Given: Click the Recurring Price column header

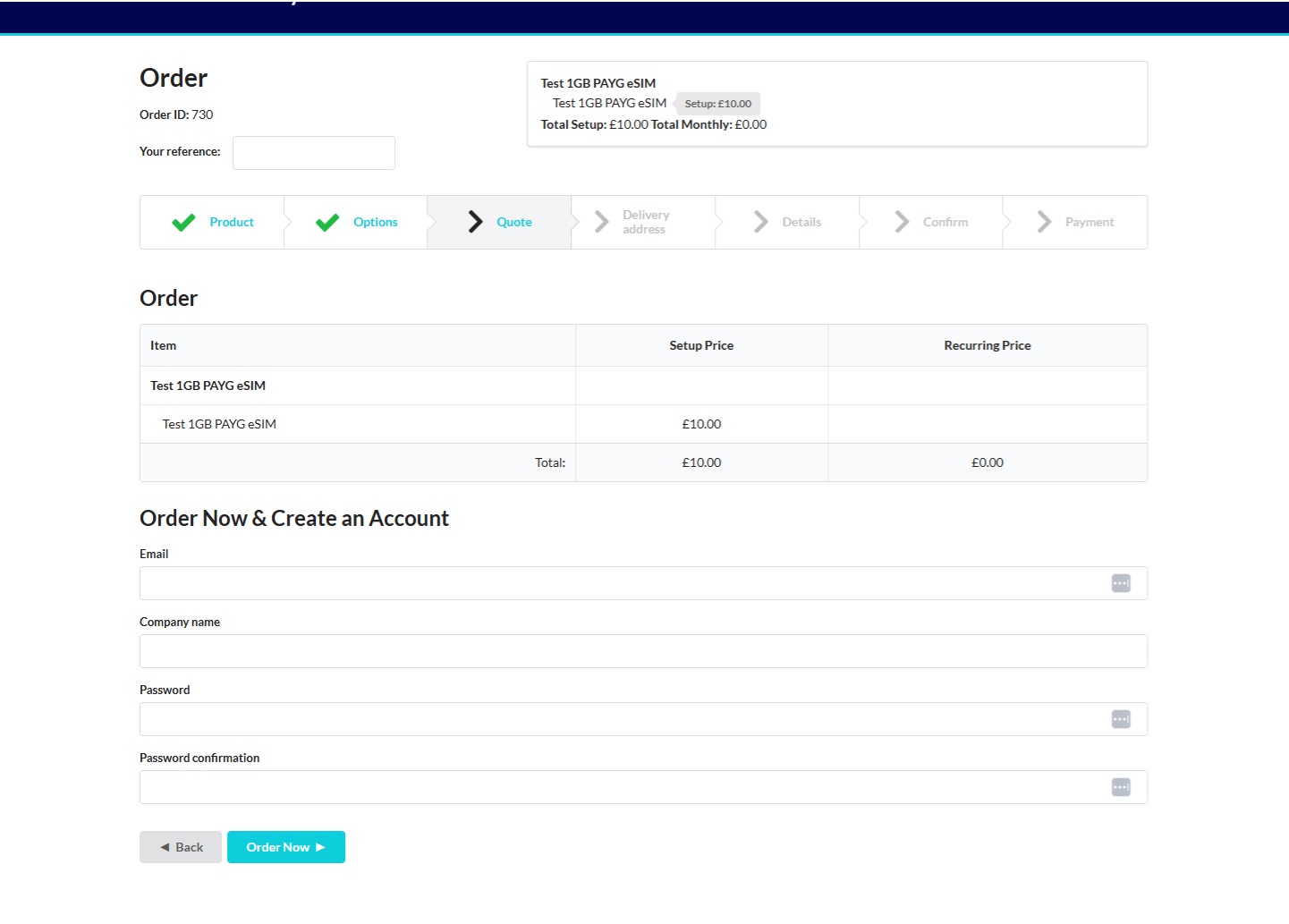Looking at the screenshot, I should tap(988, 345).
